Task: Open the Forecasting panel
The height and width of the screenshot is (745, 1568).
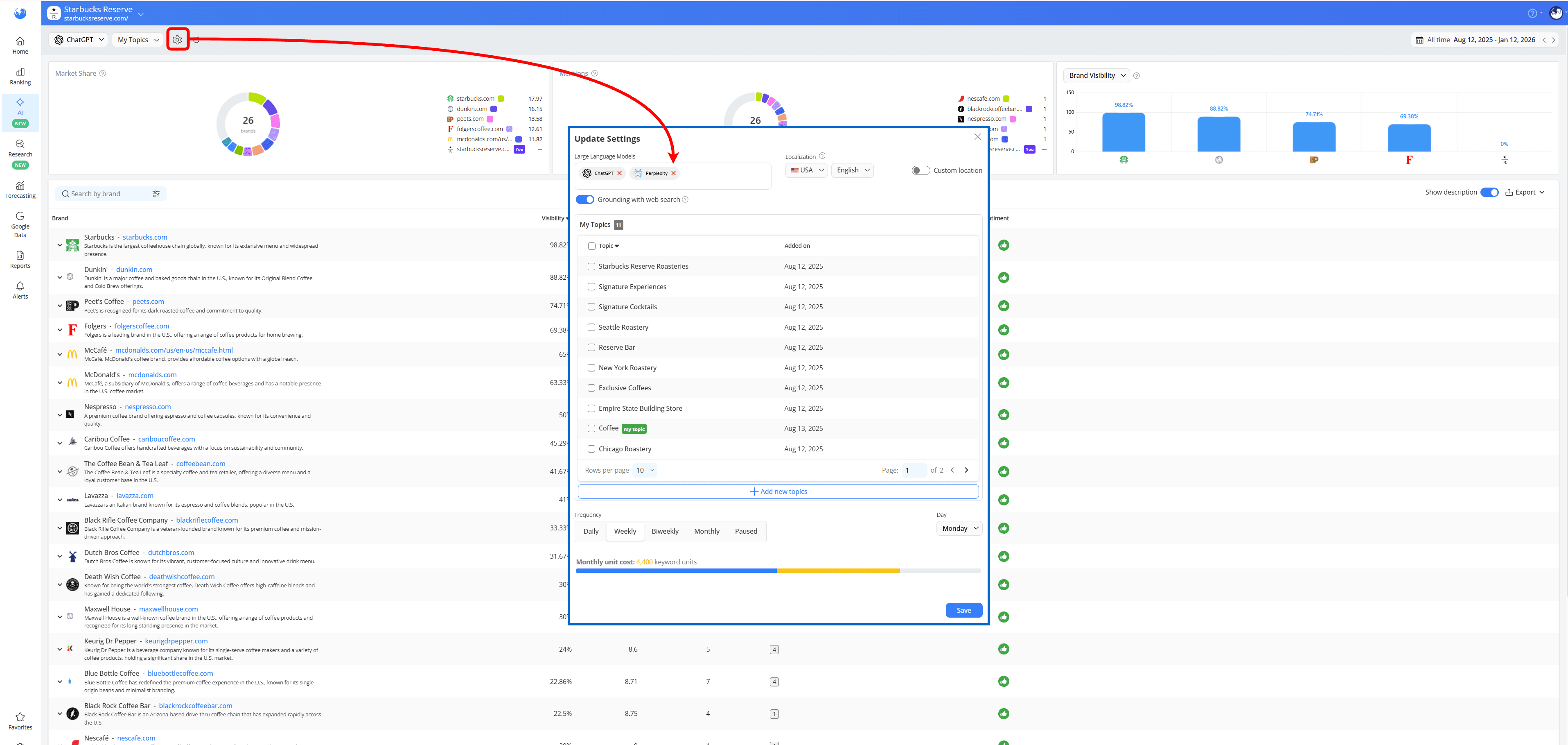Action: [20, 190]
